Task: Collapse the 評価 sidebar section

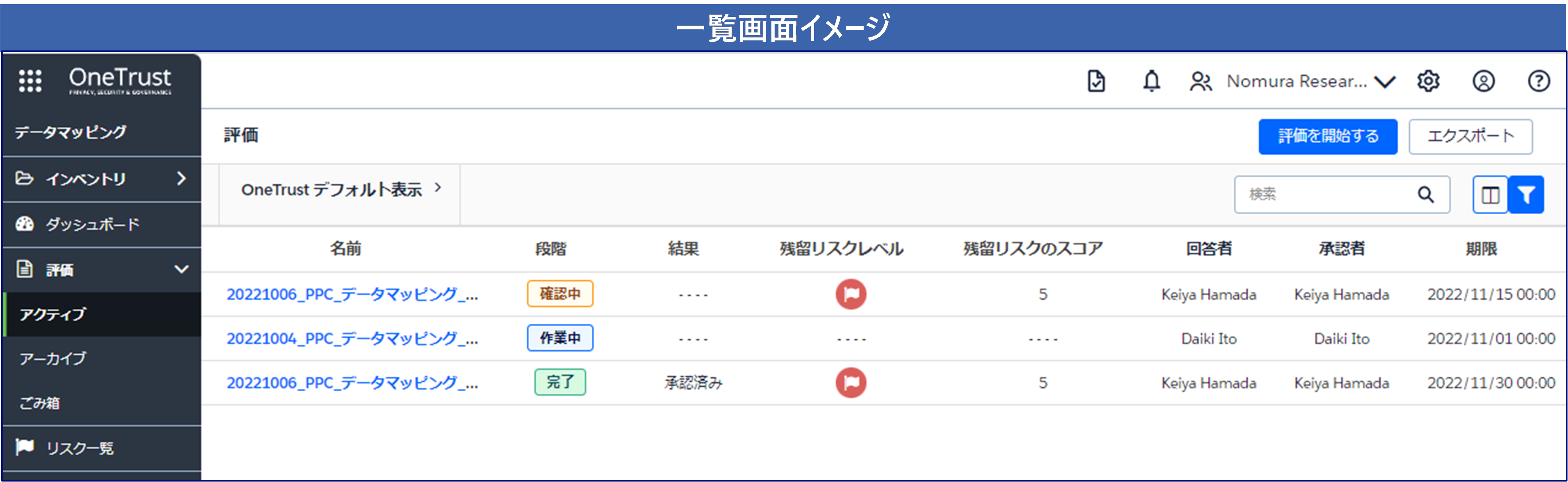Action: point(101,269)
